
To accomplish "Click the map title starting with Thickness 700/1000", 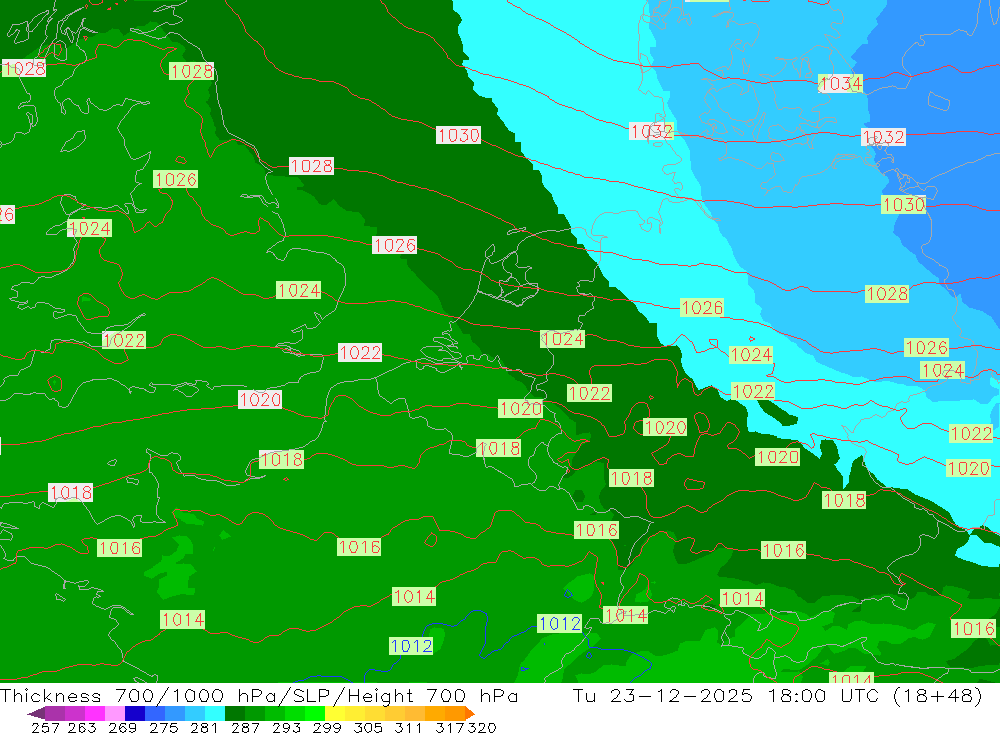I will 259,695.
